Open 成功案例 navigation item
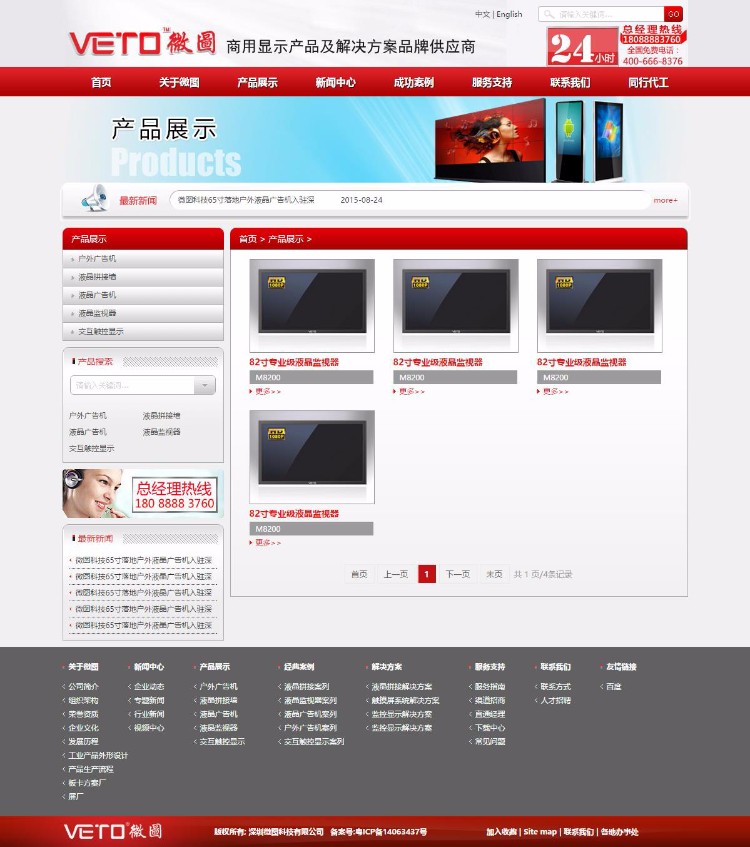The height and width of the screenshot is (847, 750). tap(414, 83)
